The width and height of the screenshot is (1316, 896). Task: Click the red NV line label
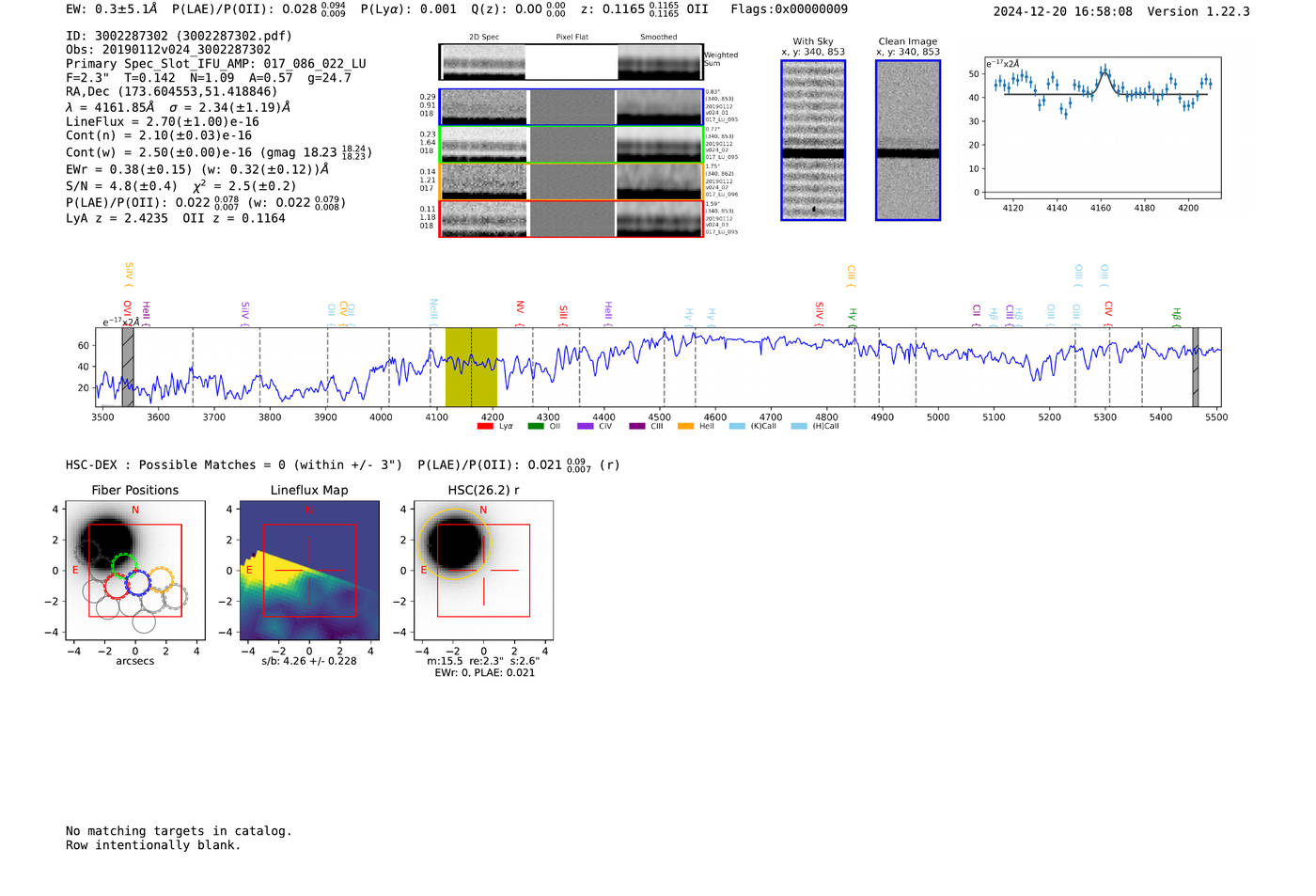[520, 307]
